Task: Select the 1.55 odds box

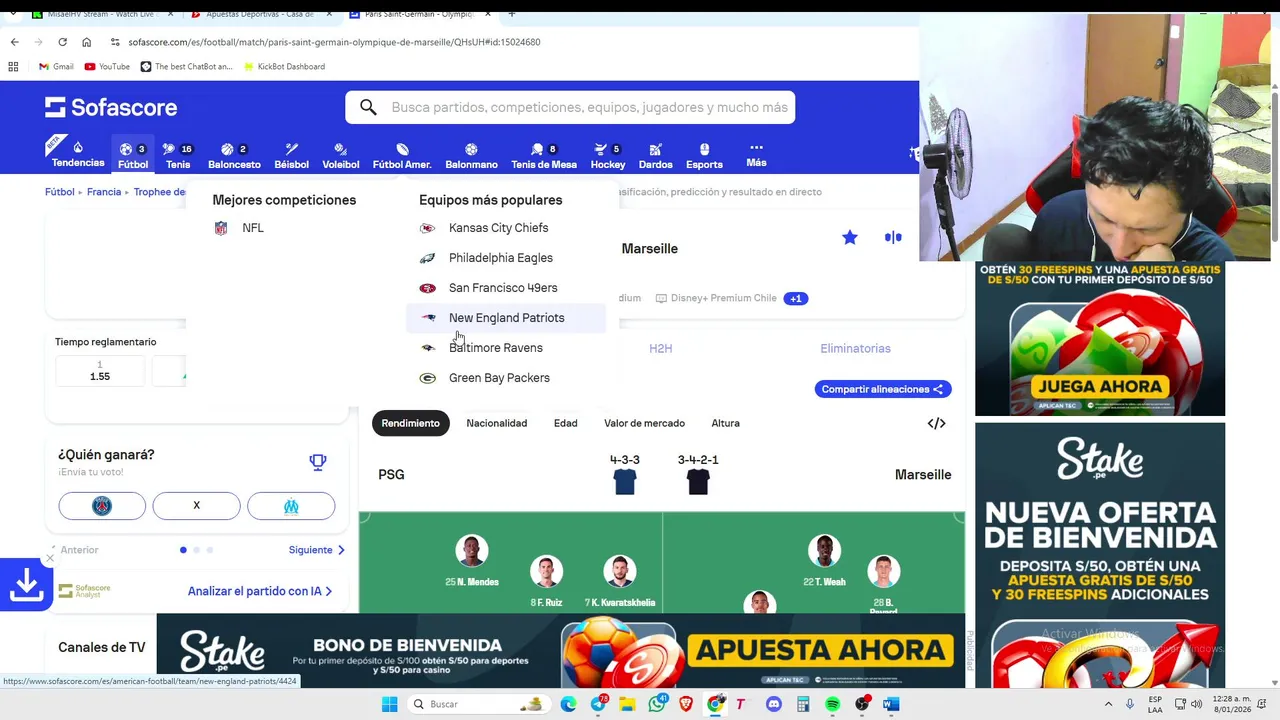Action: tap(100, 371)
